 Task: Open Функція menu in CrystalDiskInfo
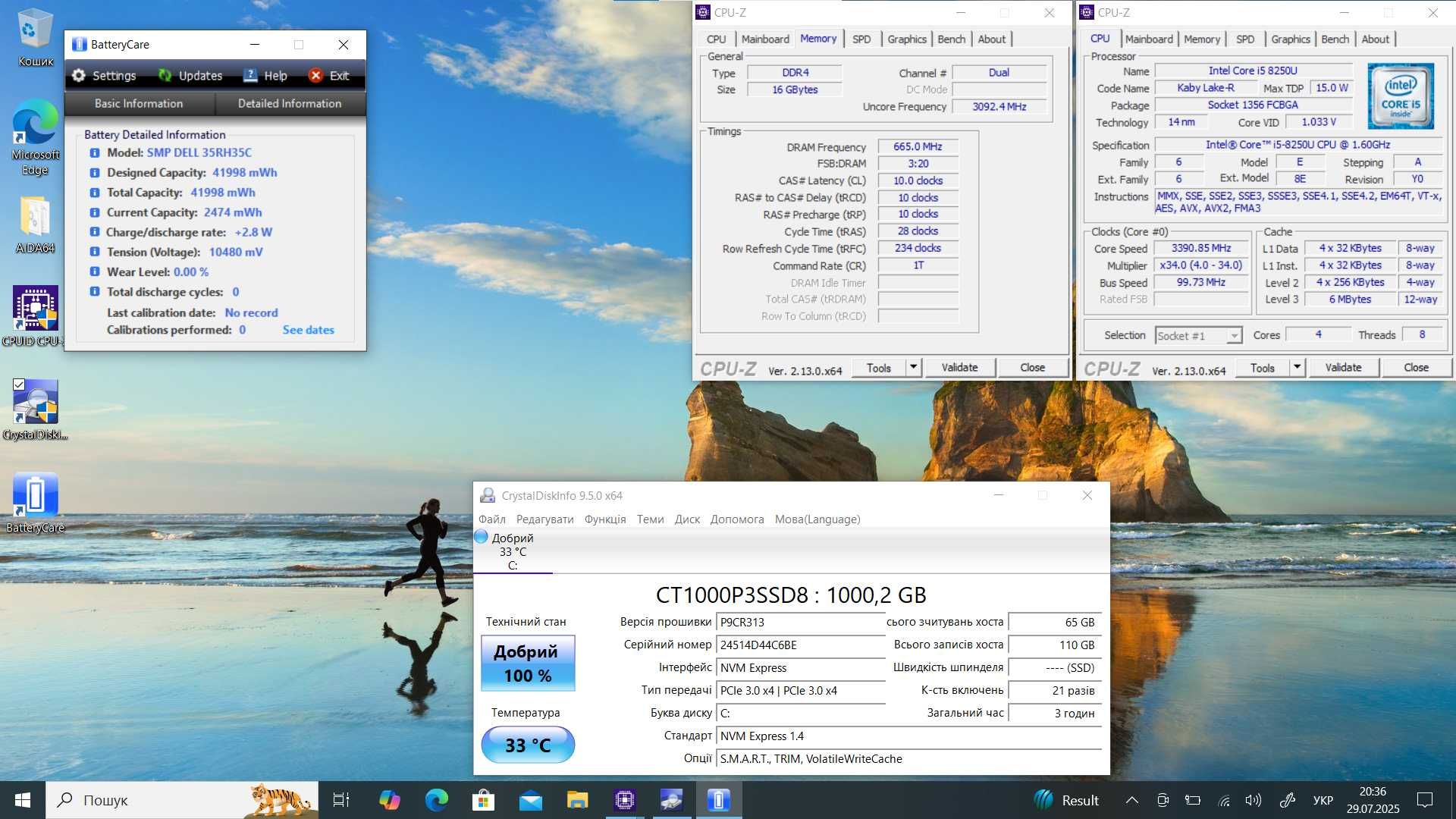coord(605,519)
